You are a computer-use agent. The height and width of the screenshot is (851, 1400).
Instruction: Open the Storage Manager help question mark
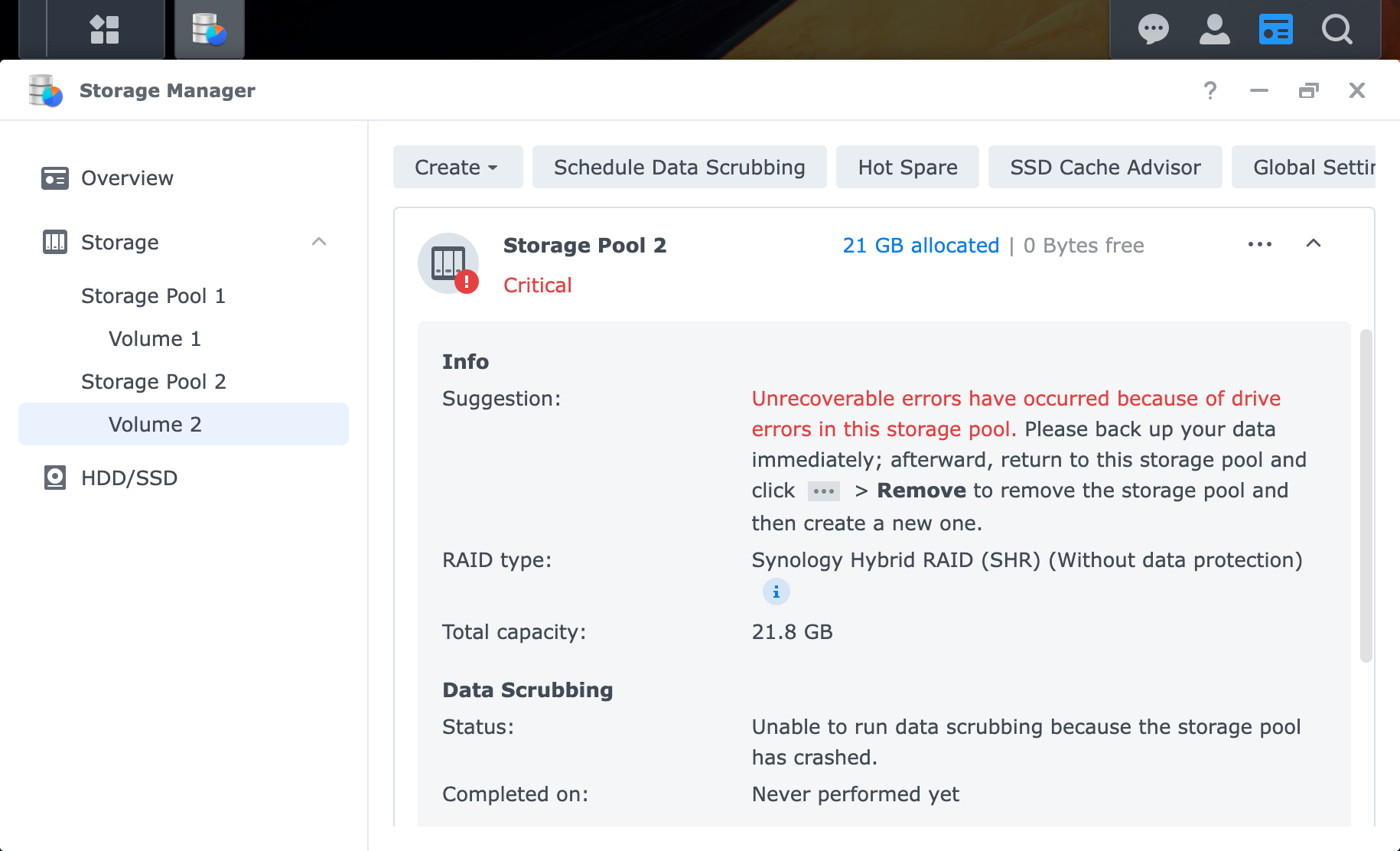pos(1210,90)
